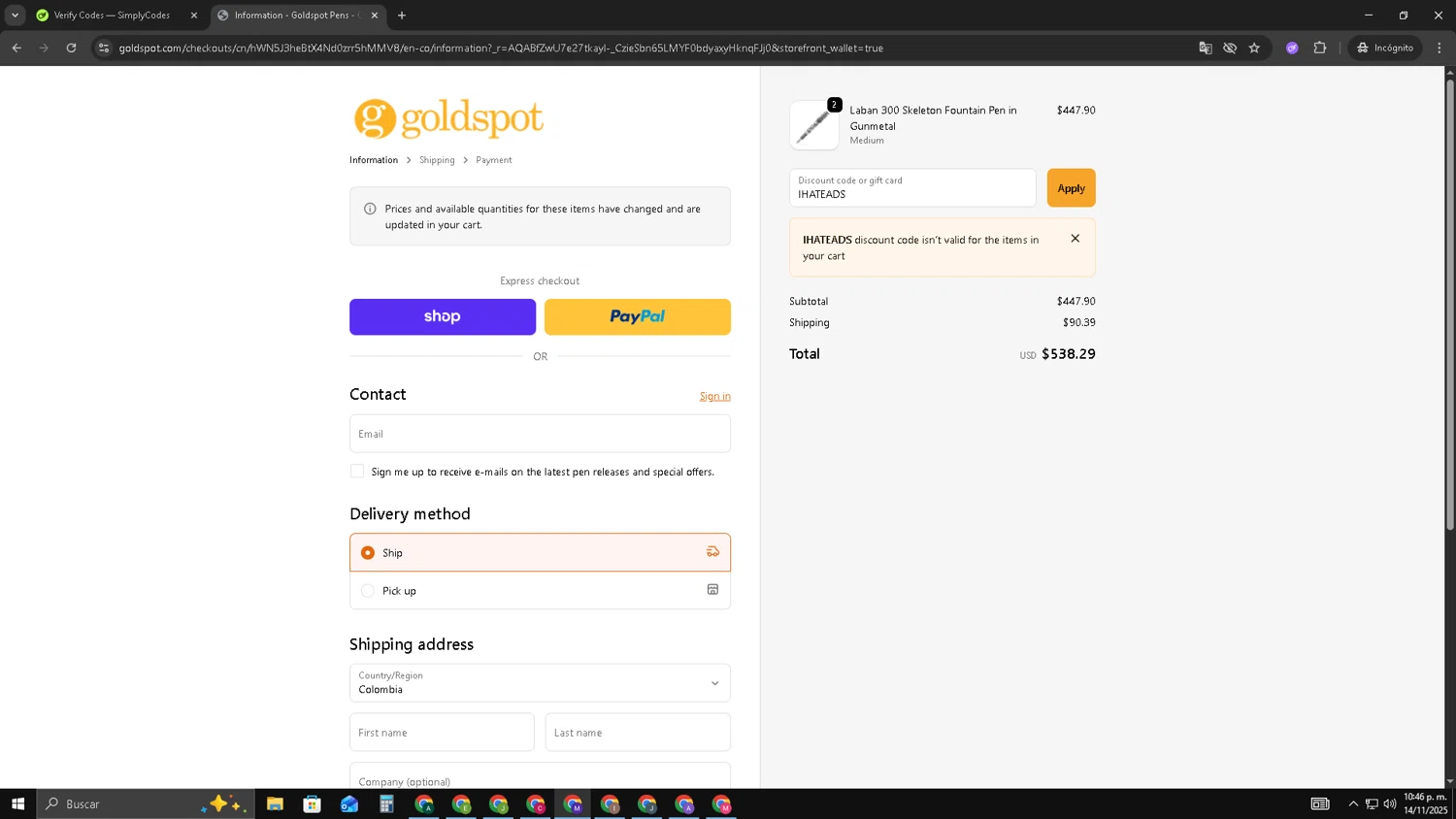Image resolution: width=1456 pixels, height=819 pixels.
Task: Click the shipping cost $90.39
Action: (1079, 322)
